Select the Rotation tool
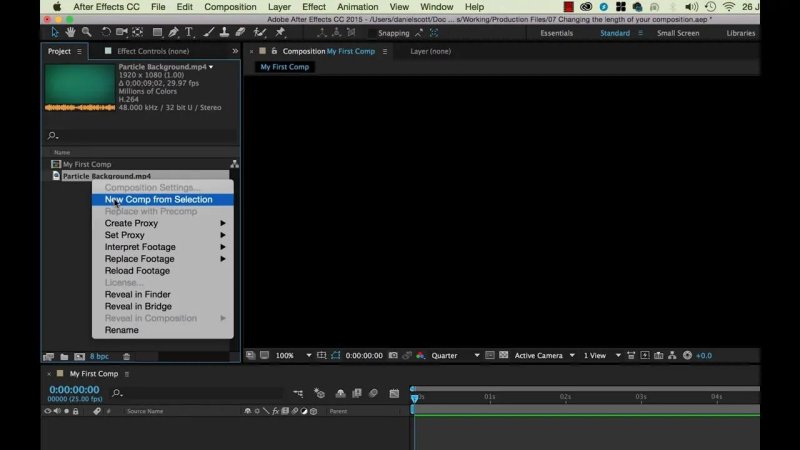800x450 pixels. [106, 32]
